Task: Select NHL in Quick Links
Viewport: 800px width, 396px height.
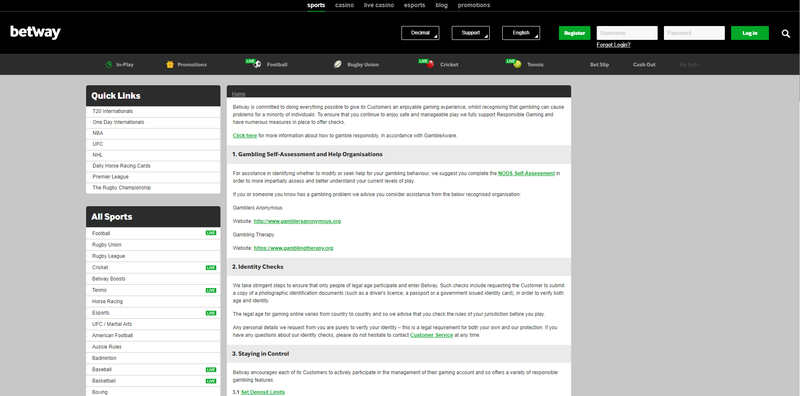Action: (x=153, y=155)
